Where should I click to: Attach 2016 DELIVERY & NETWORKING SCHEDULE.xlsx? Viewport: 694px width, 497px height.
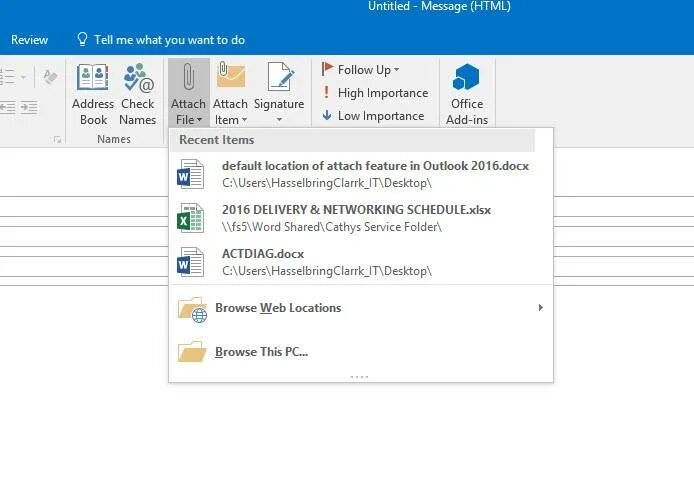[361, 218]
